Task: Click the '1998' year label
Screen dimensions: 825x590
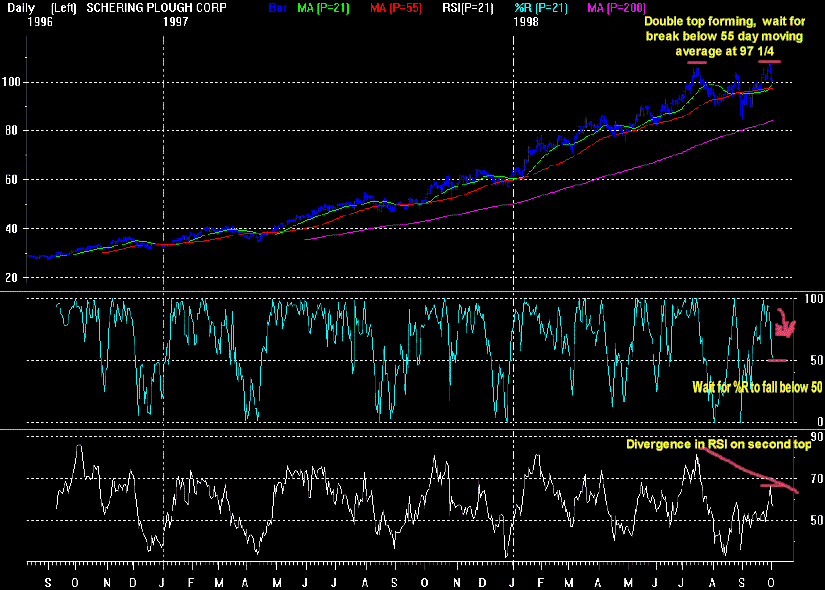Action: coord(526,22)
